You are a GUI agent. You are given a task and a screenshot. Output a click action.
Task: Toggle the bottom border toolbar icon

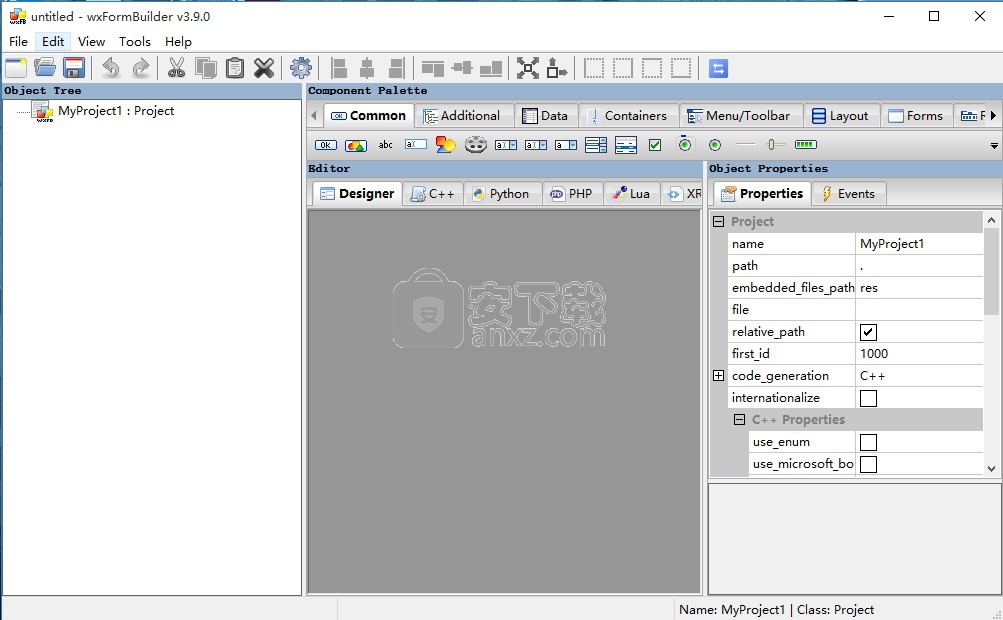tap(681, 68)
